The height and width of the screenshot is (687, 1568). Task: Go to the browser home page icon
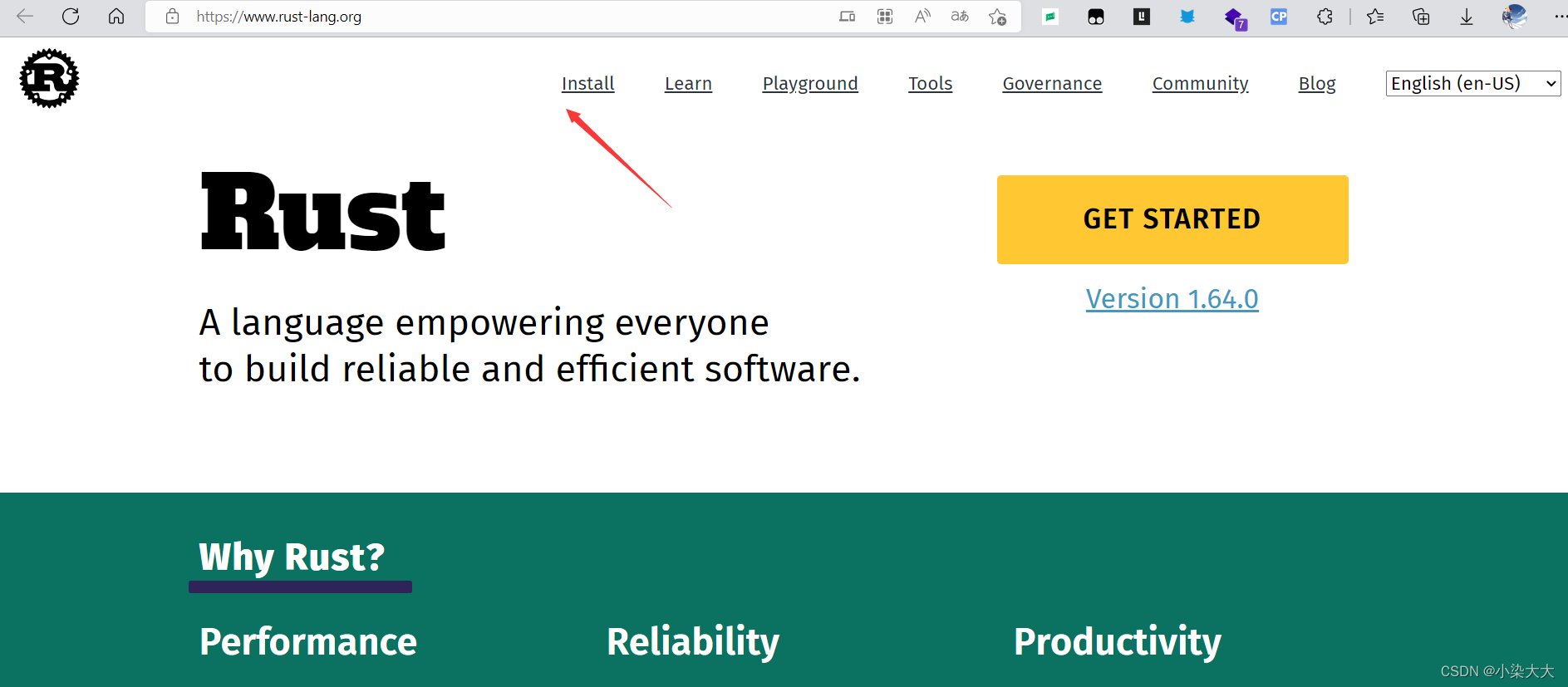click(116, 17)
